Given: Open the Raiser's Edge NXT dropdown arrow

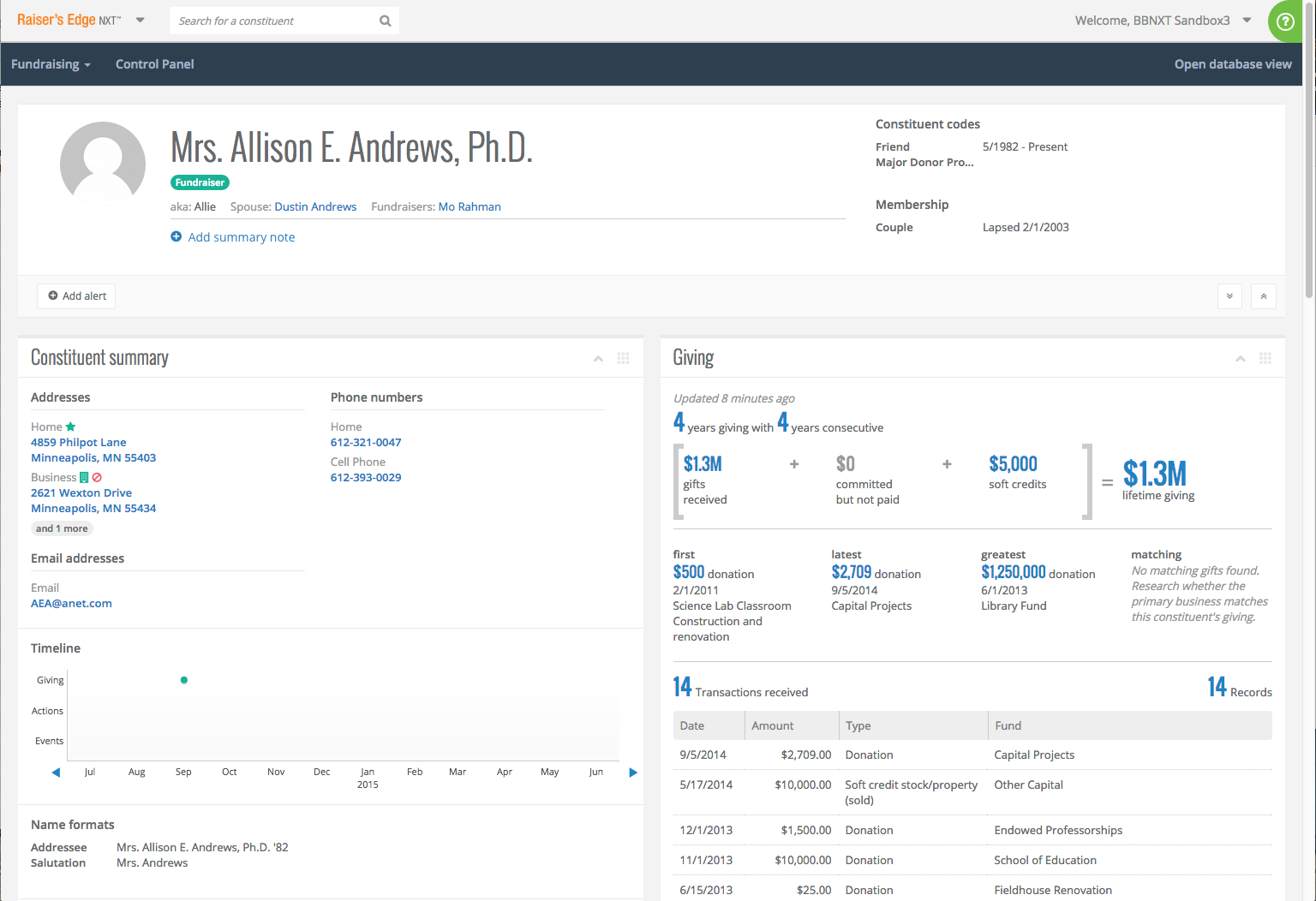Looking at the screenshot, I should click(x=141, y=21).
